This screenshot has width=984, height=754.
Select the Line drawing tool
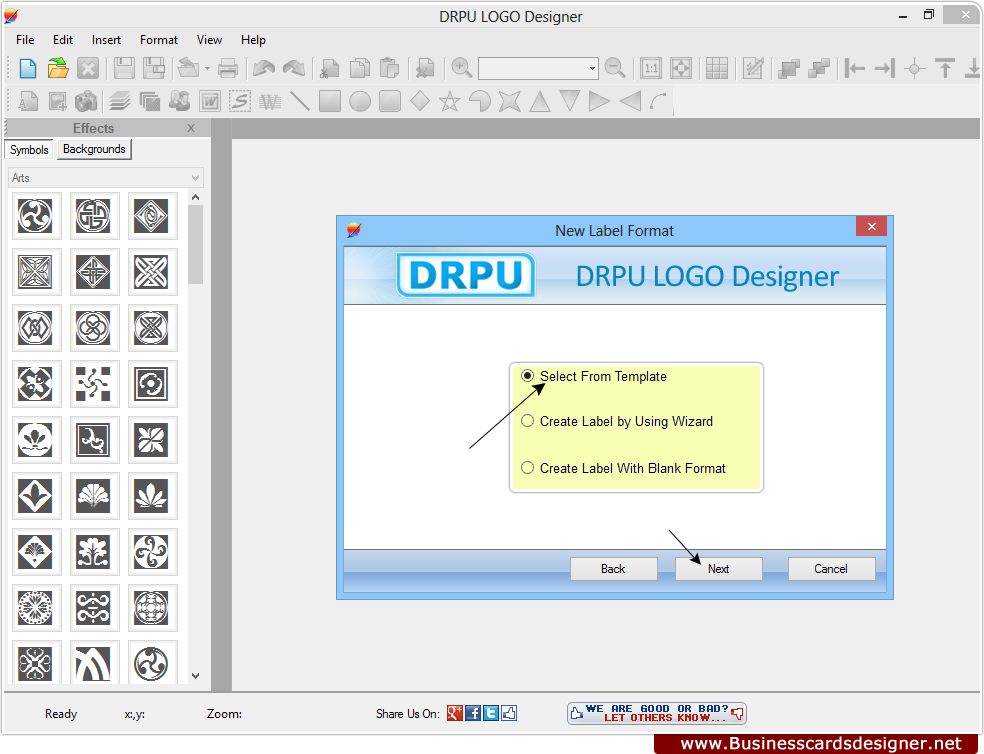(x=300, y=101)
